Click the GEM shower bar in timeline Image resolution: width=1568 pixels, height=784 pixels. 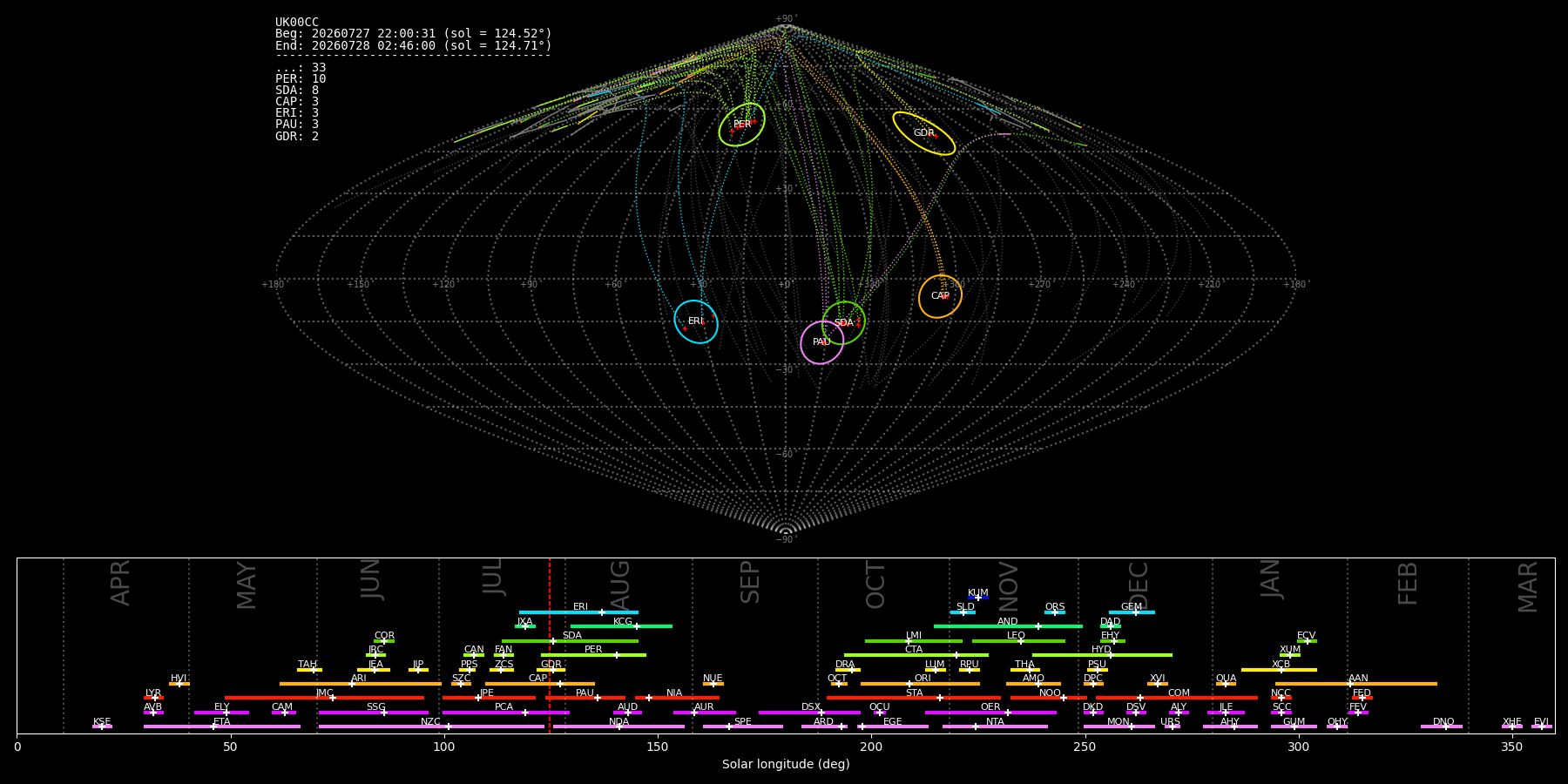1132,612
